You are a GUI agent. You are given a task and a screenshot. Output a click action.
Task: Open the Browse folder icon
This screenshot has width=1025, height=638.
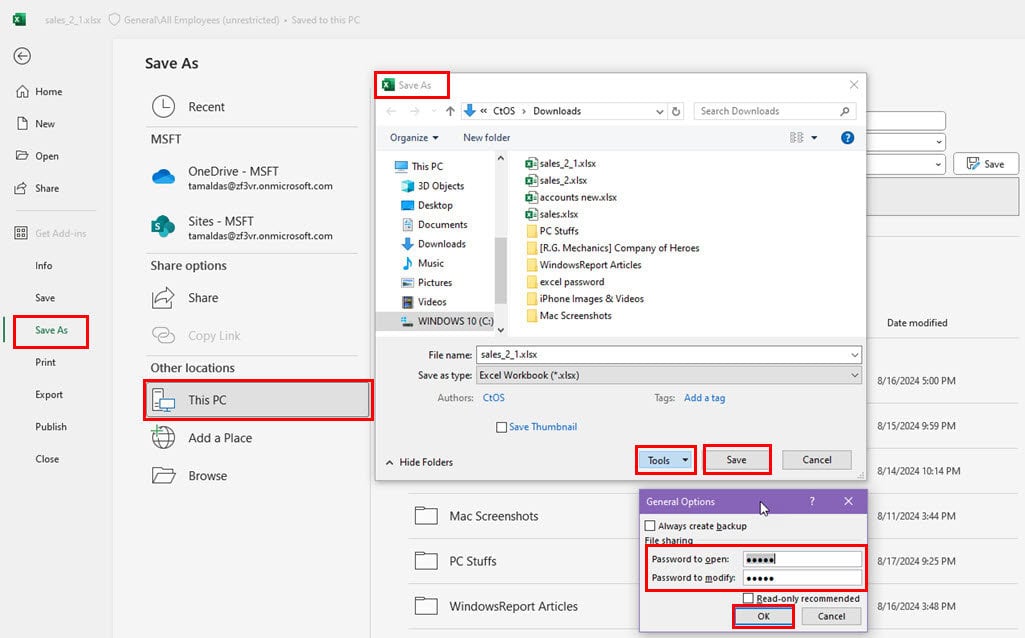(x=163, y=475)
